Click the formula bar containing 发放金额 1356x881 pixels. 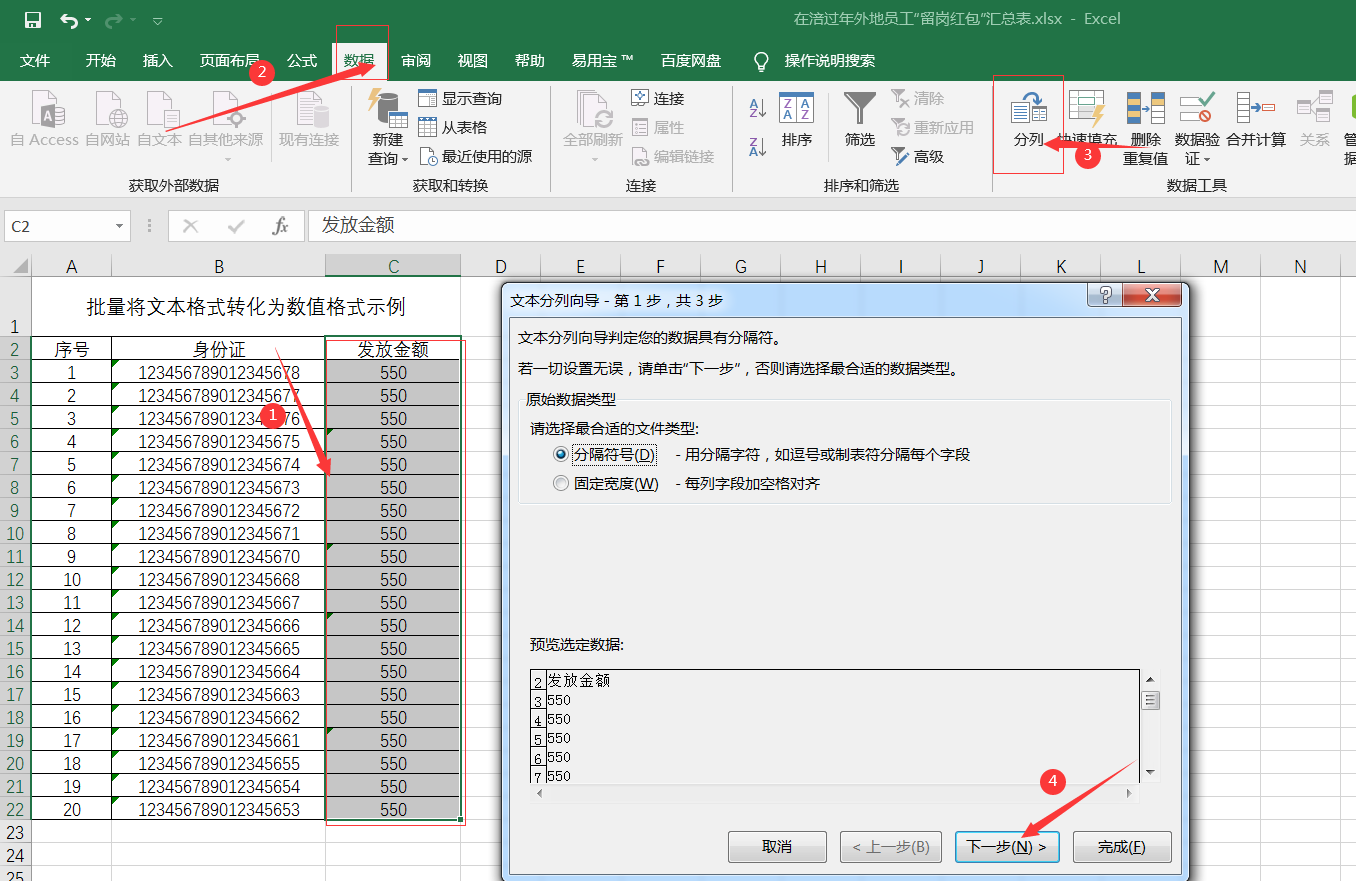tap(830, 226)
